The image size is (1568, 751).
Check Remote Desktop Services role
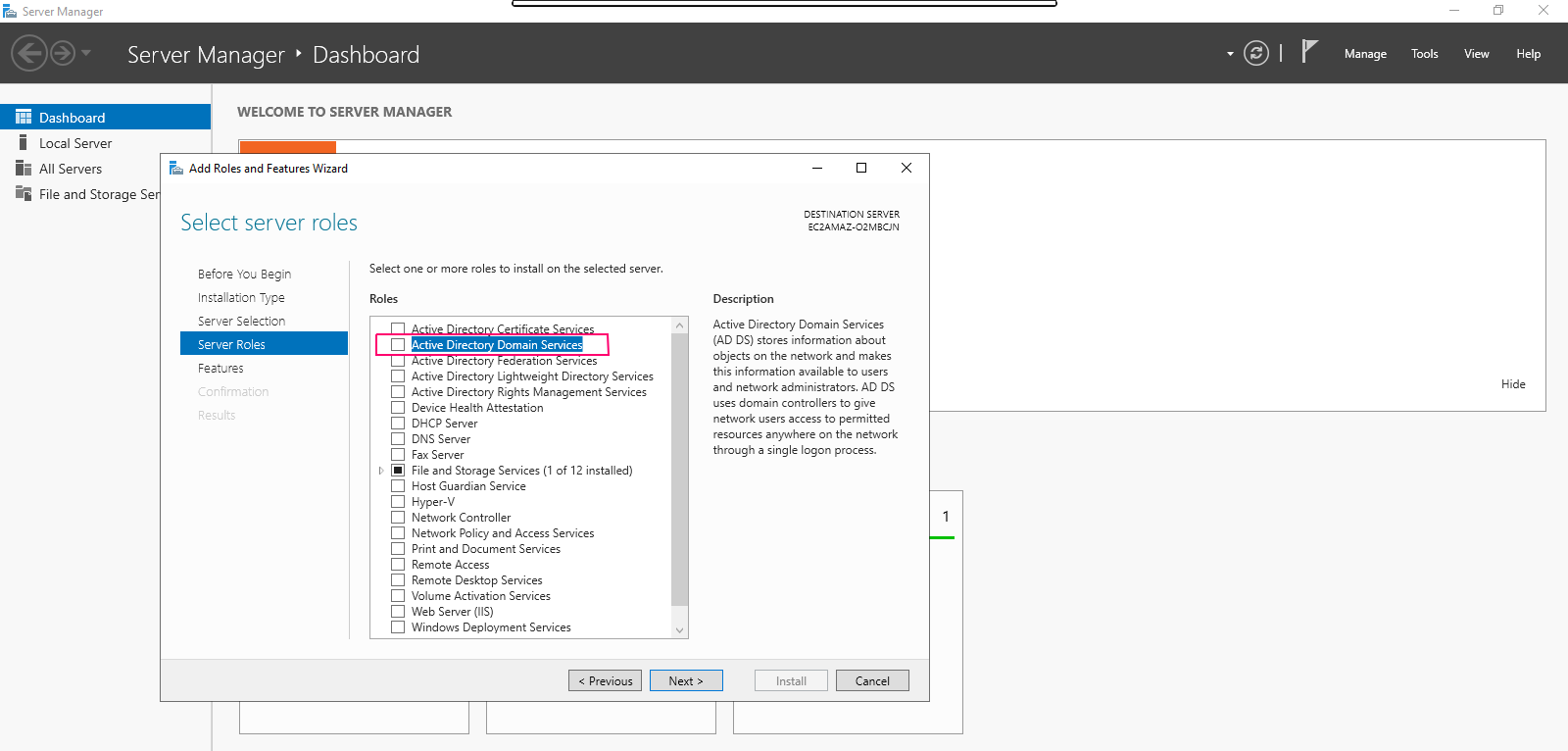click(398, 580)
